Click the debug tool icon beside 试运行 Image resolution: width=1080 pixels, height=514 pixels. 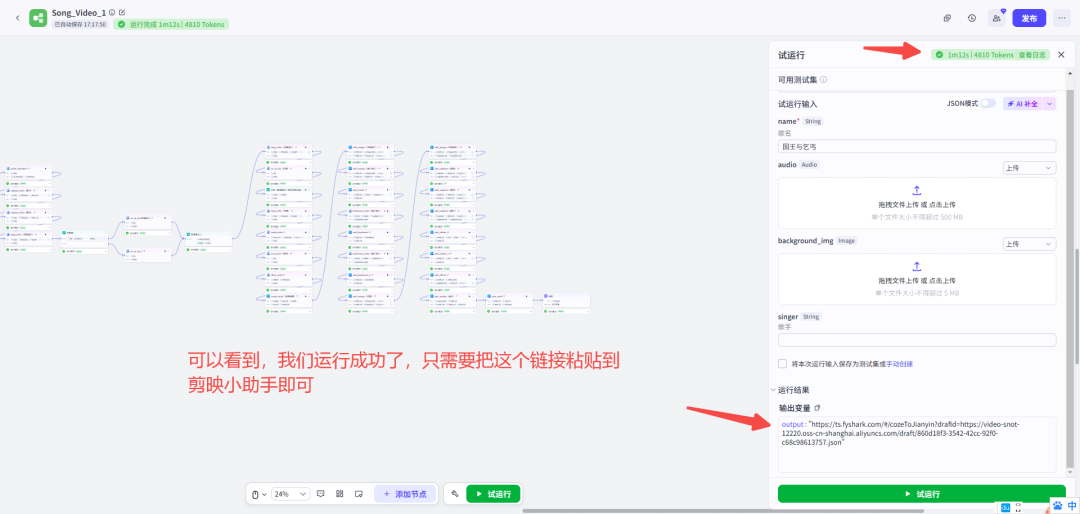pos(455,494)
